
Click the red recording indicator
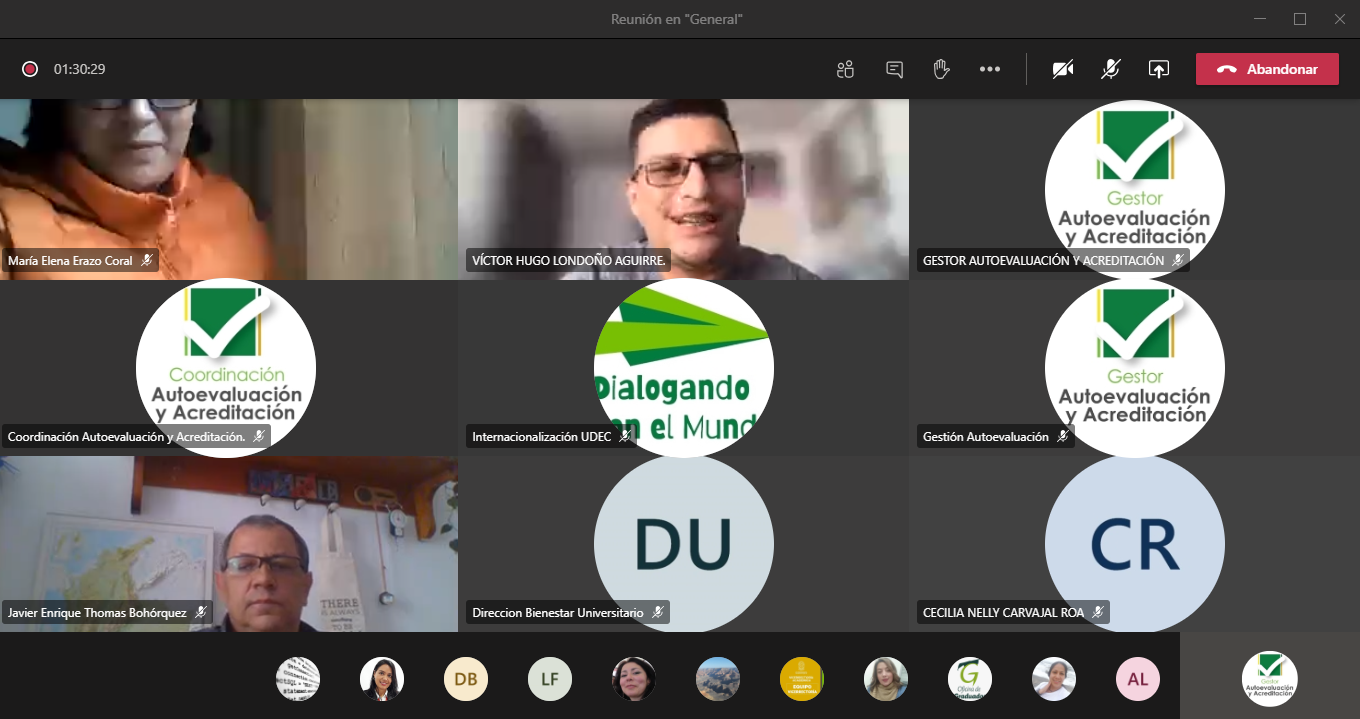click(30, 69)
